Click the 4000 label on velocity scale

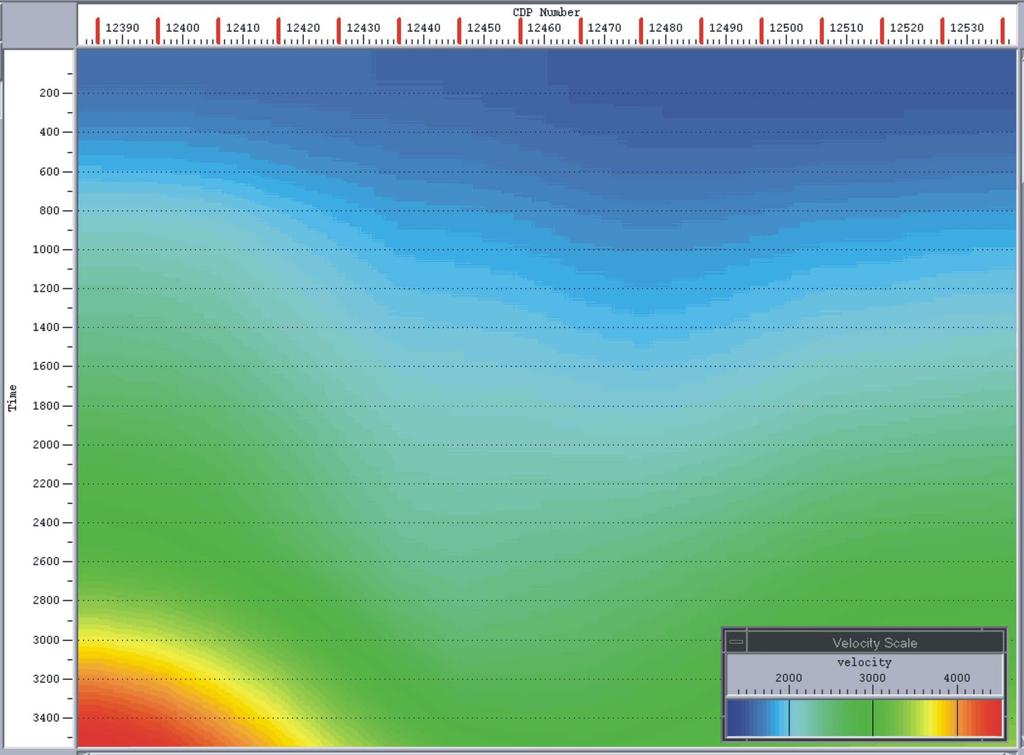coord(957,678)
